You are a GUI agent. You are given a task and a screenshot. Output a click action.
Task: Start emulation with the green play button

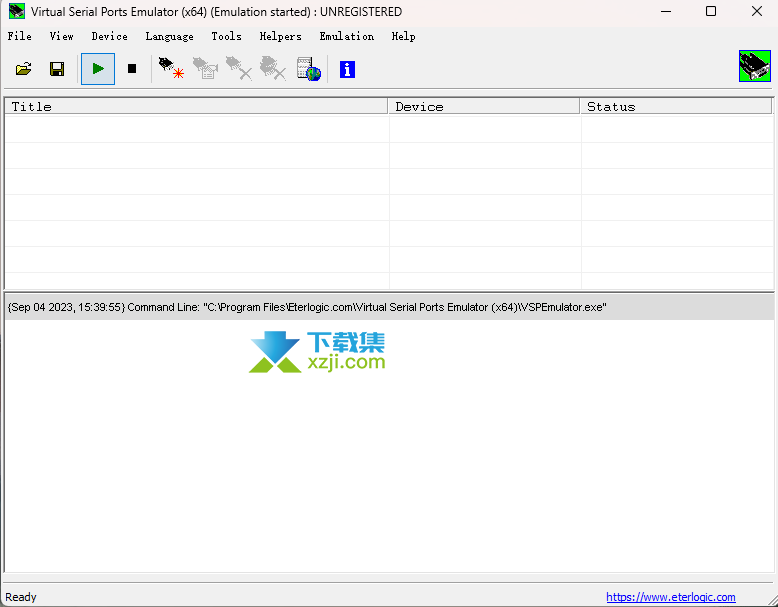click(98, 69)
